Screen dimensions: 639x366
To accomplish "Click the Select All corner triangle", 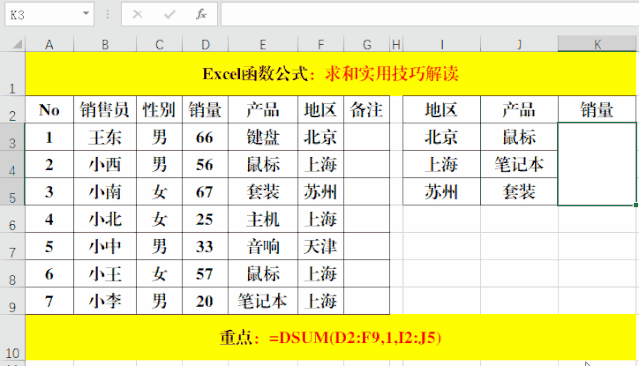I will coord(17,44).
